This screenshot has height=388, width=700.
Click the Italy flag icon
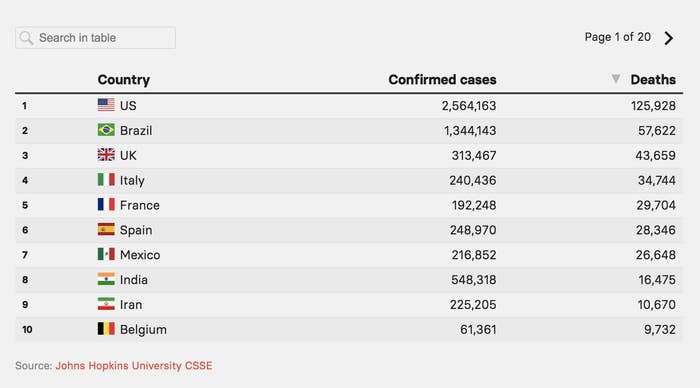(106, 179)
